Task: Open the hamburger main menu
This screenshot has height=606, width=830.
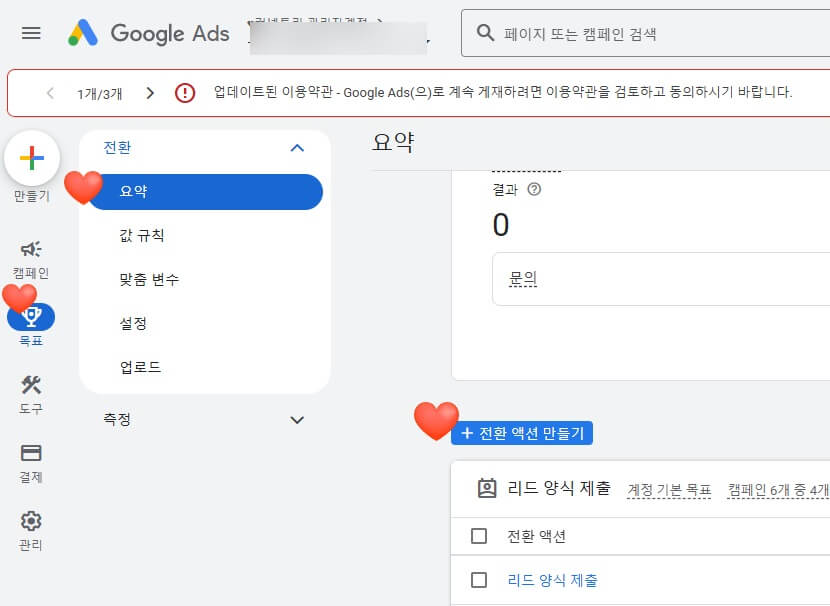Action: (x=31, y=33)
